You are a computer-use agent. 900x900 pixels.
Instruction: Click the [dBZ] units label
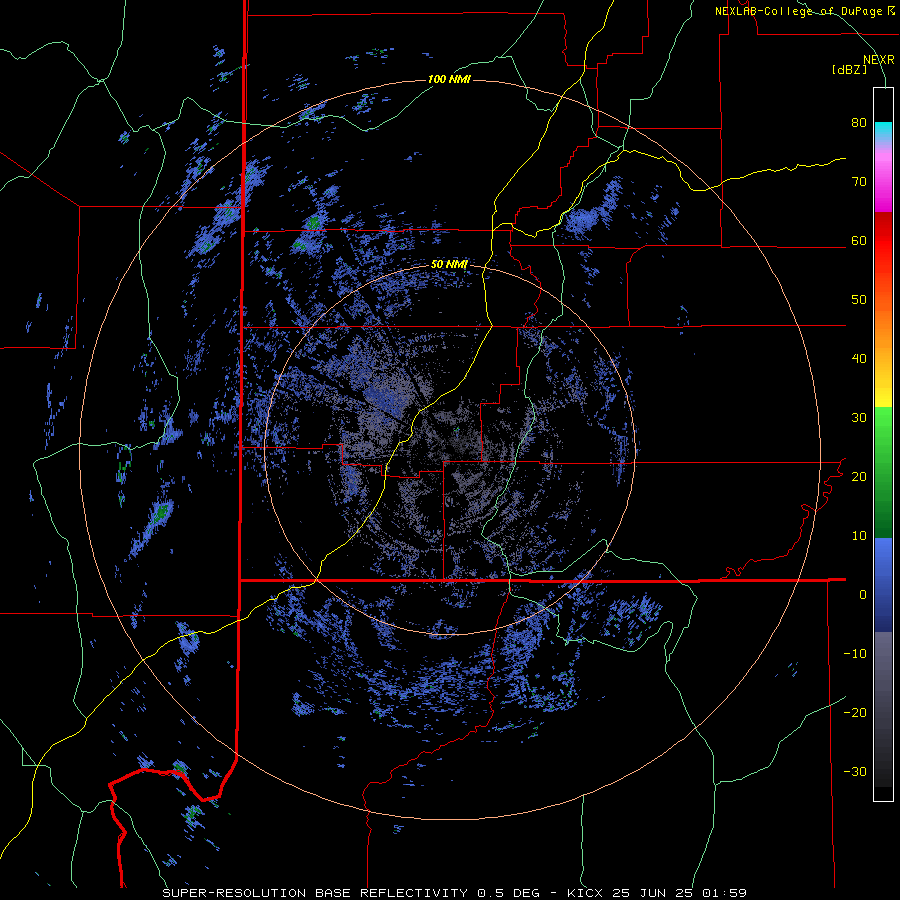tap(849, 70)
